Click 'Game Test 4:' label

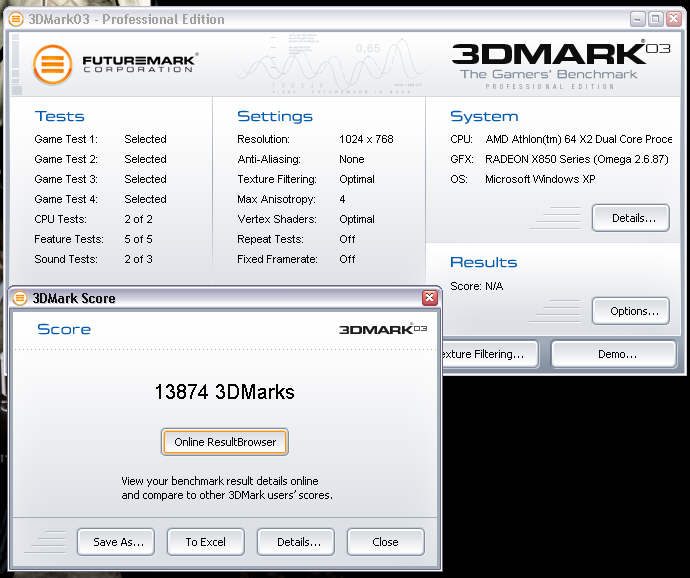66,199
